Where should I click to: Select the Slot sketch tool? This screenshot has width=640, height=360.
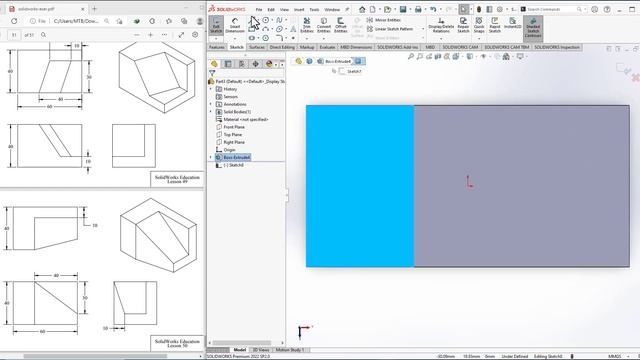click(x=252, y=38)
